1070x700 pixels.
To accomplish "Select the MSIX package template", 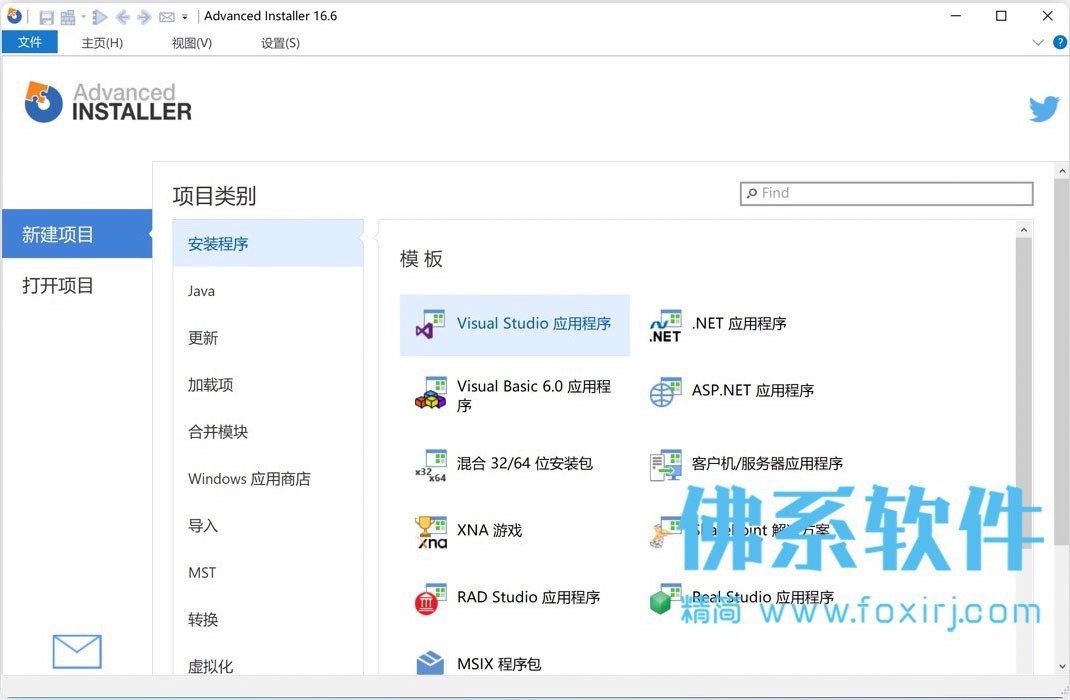I will [x=498, y=664].
